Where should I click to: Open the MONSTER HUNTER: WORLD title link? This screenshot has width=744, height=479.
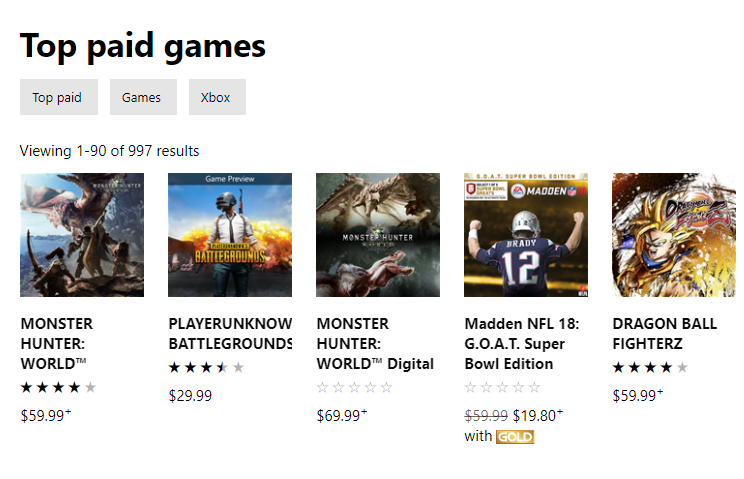coord(57,343)
